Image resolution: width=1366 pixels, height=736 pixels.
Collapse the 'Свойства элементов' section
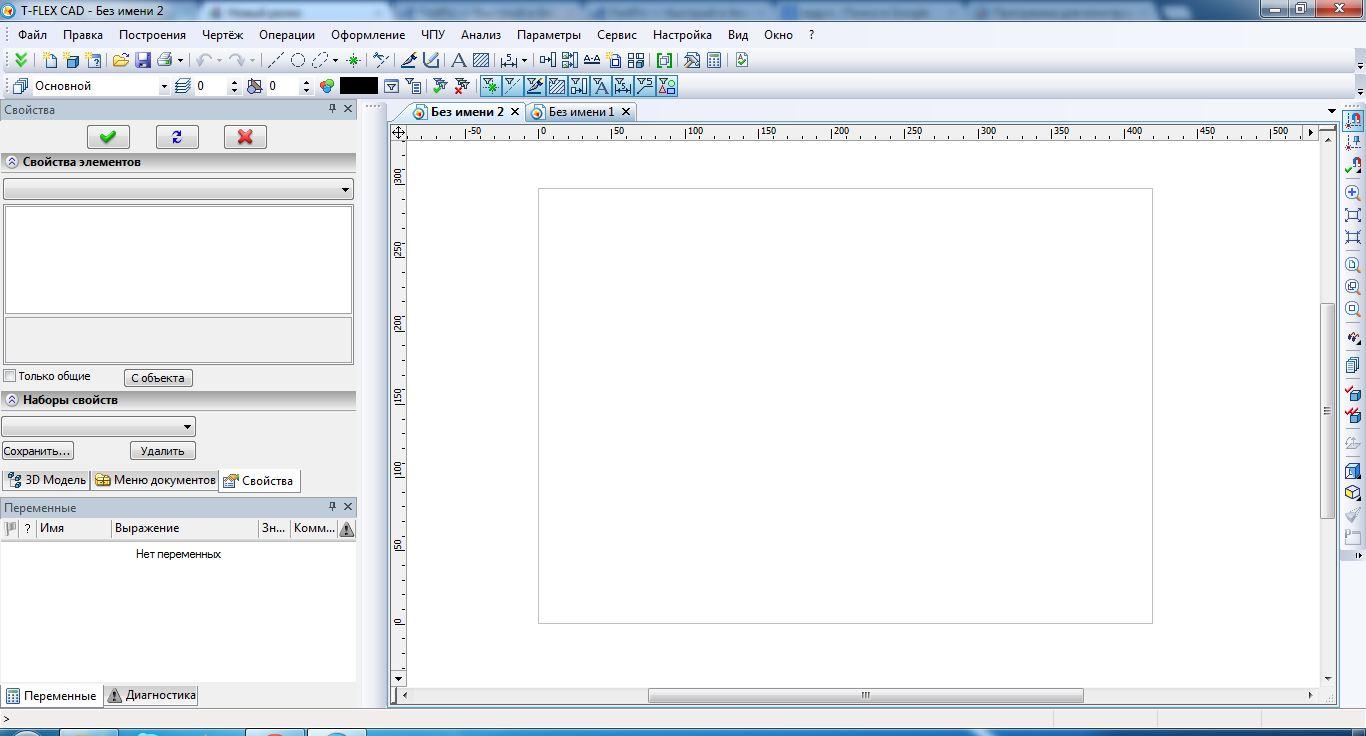[12, 162]
